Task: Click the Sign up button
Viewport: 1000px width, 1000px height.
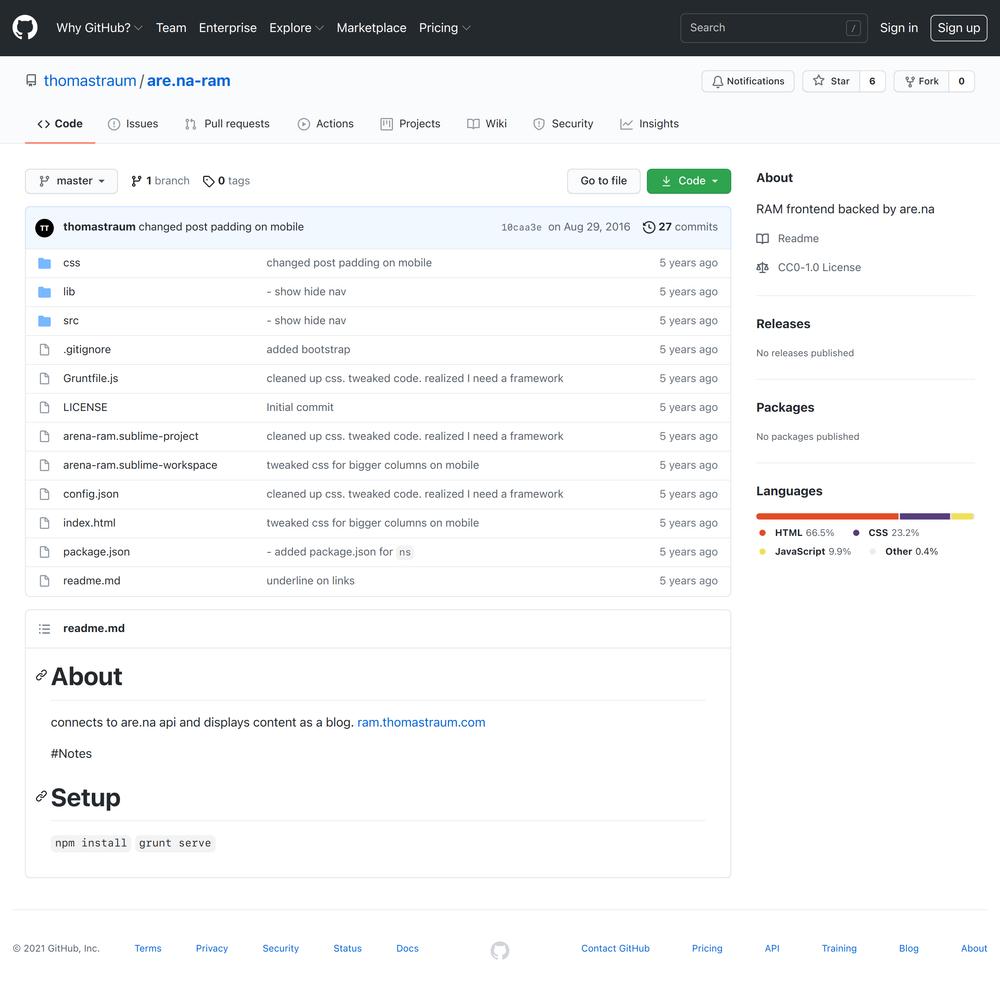Action: pos(959,27)
